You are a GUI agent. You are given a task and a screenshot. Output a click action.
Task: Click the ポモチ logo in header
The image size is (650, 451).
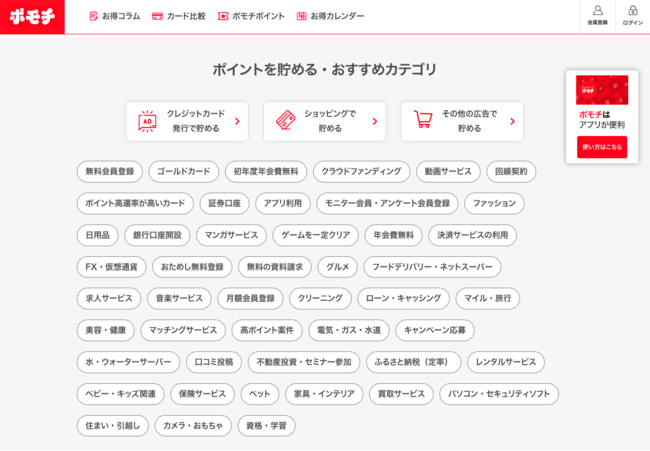coord(32,17)
